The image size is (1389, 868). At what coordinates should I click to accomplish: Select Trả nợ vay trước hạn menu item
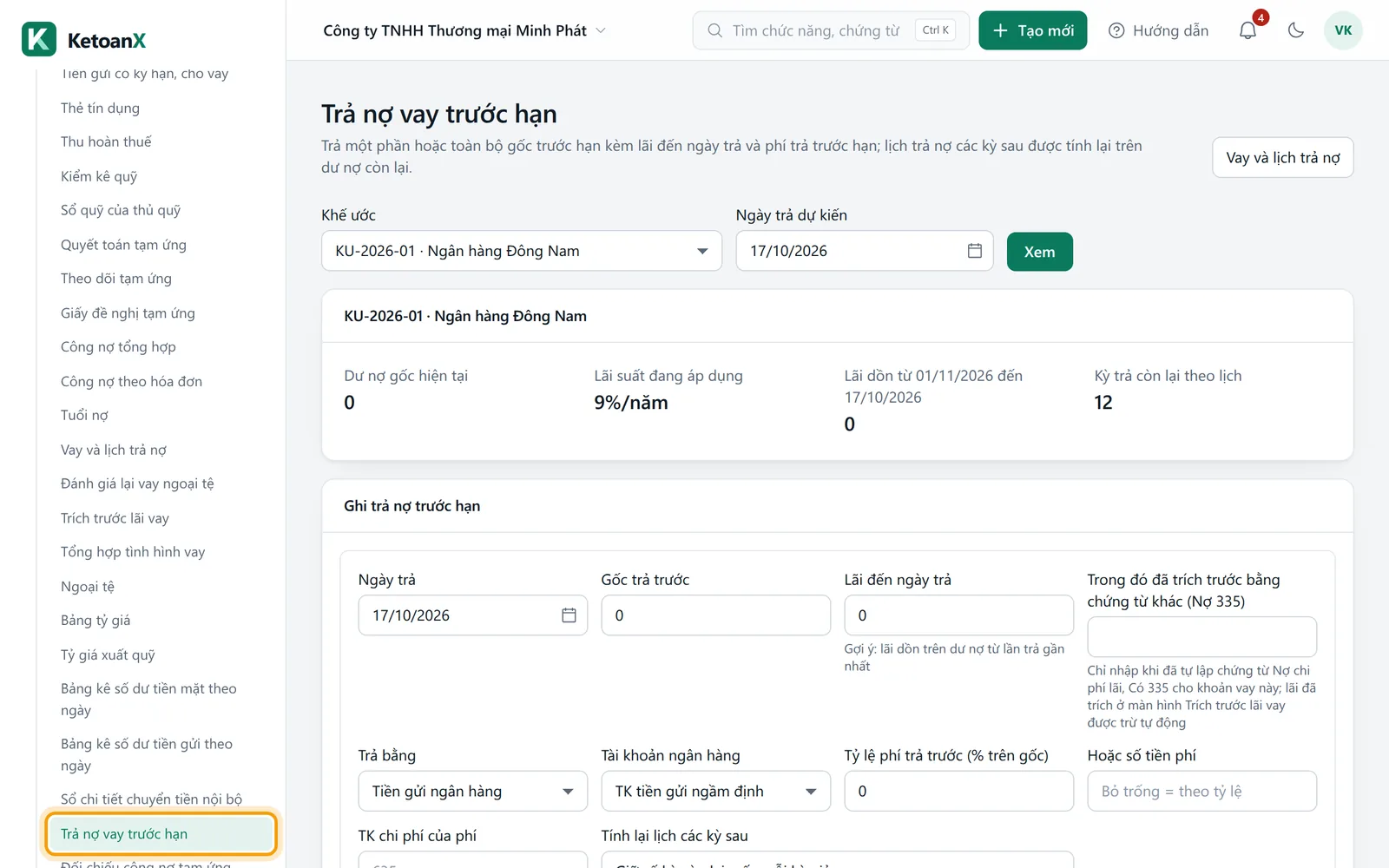tap(161, 834)
